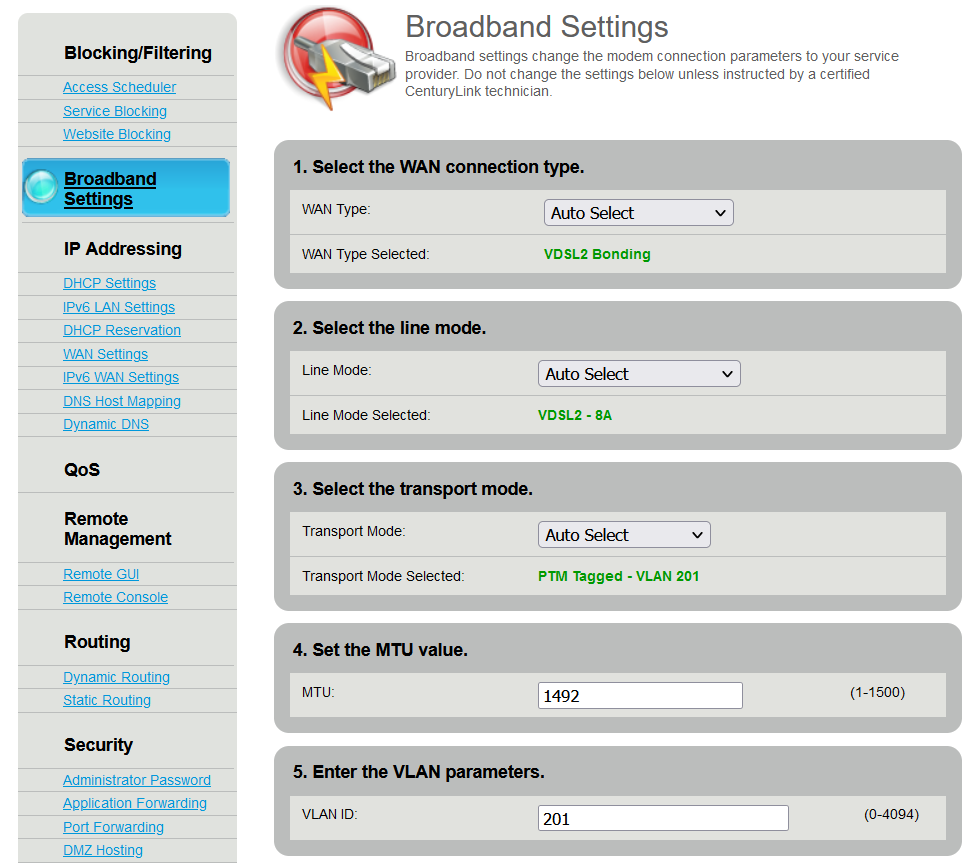Select IP Addressing section heading
Viewport: 975px width, 863px height.
123,249
